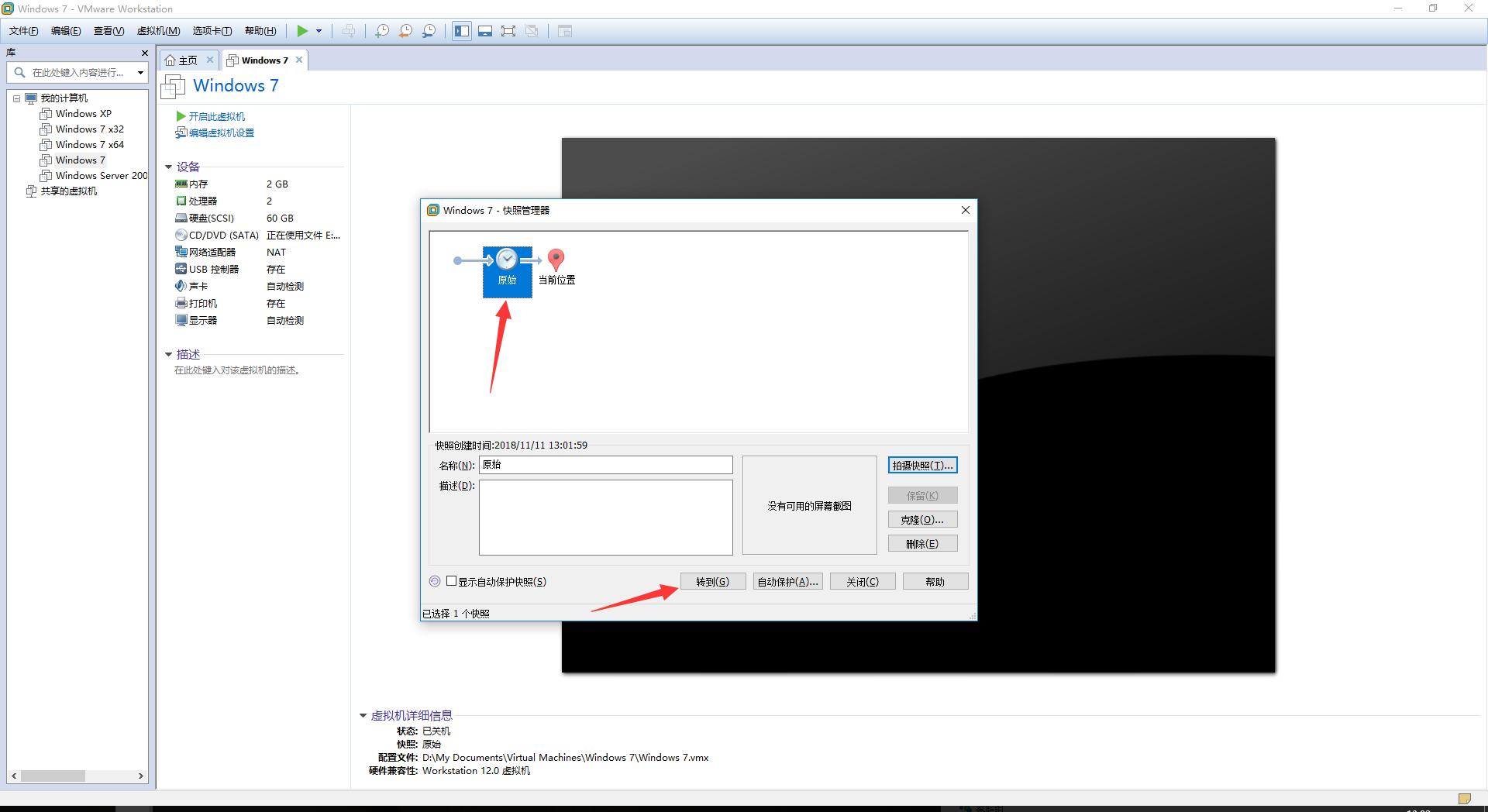Viewport: 1488px width, 812px height.
Task: Click the message log icon in status bar
Action: click(1464, 799)
